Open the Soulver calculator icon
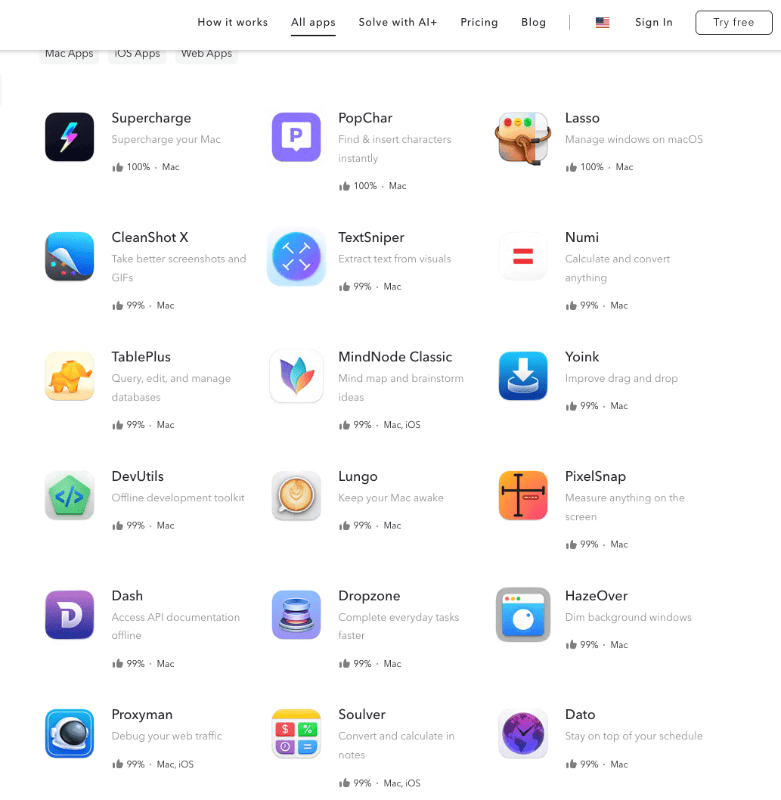Viewport: 781px width, 800px height. 296,733
